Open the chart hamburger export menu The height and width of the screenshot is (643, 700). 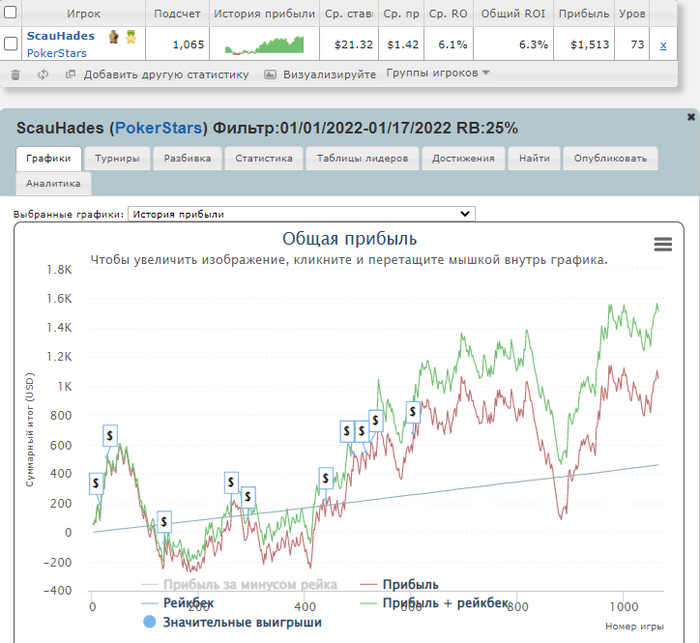tap(663, 244)
